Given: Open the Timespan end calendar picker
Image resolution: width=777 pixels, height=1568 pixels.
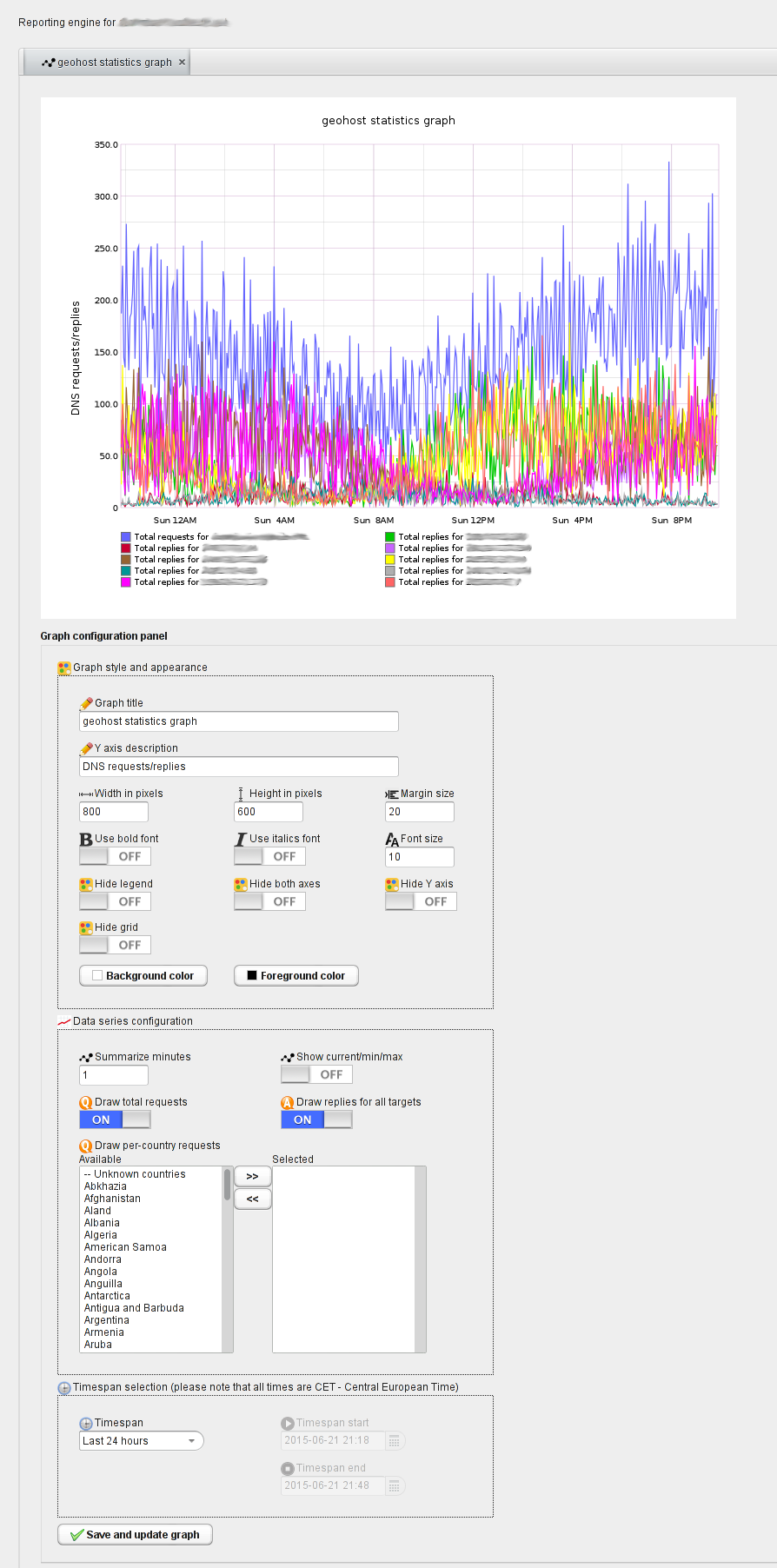Looking at the screenshot, I should tap(394, 1486).
